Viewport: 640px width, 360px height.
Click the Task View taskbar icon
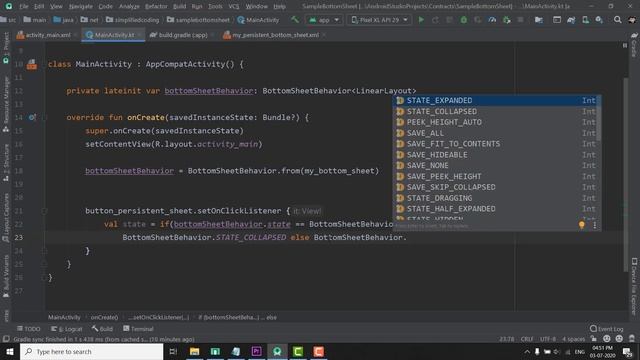point(173,351)
